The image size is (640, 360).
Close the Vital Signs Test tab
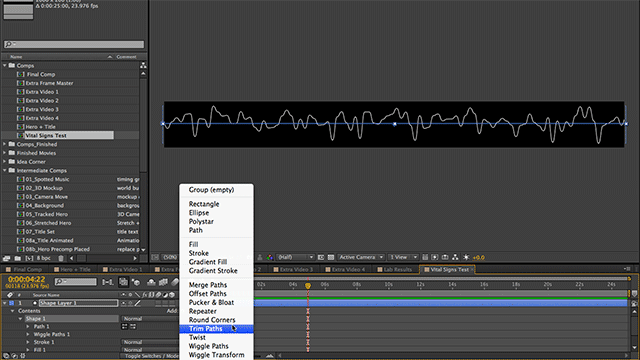[472, 269]
